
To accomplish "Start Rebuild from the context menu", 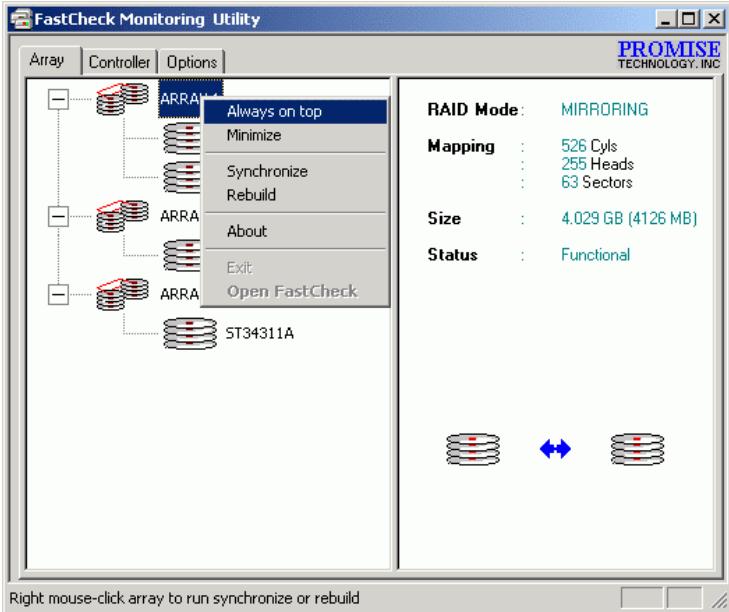I will [x=295, y=195].
